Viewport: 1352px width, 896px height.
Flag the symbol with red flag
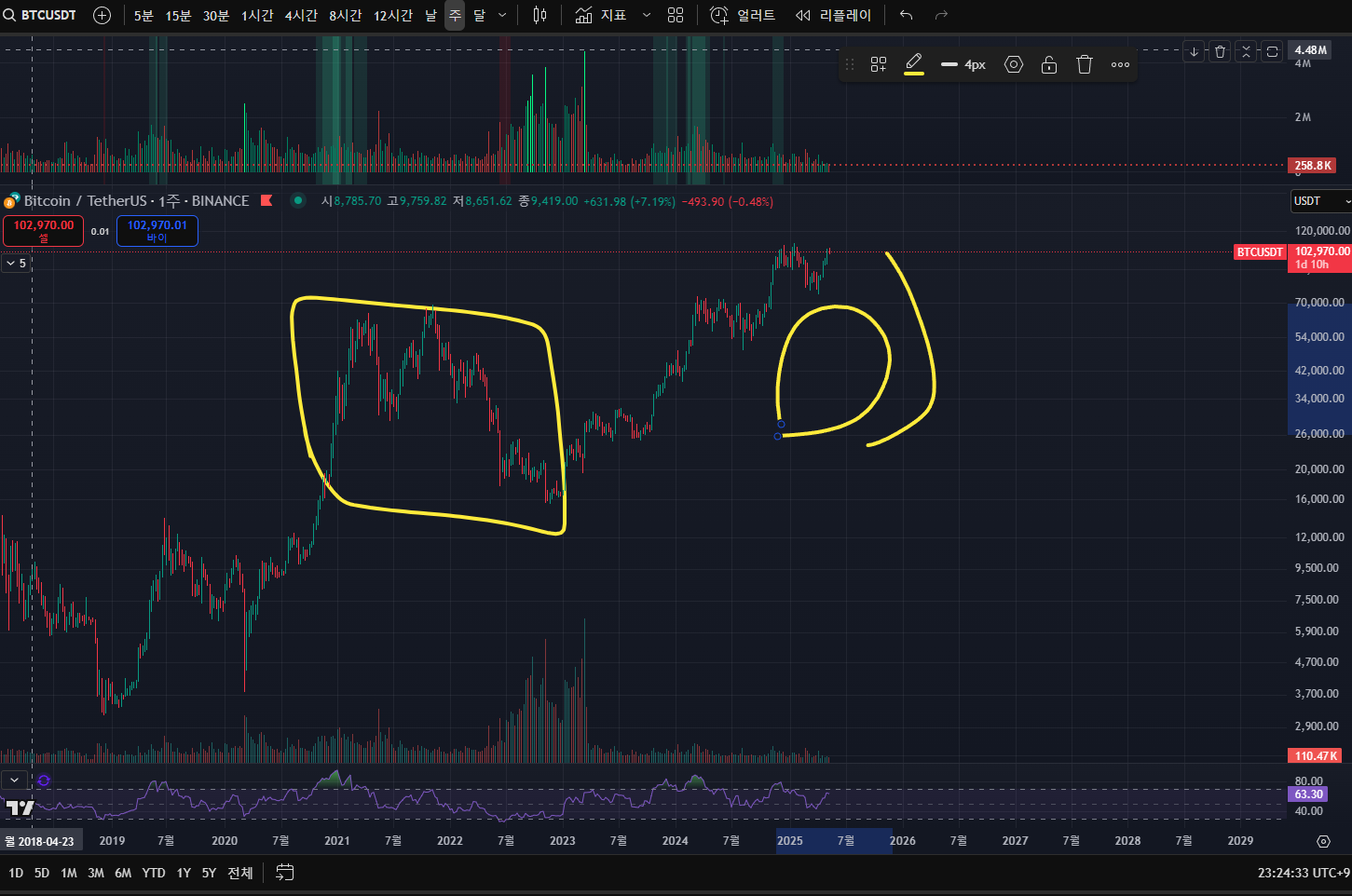(266, 200)
